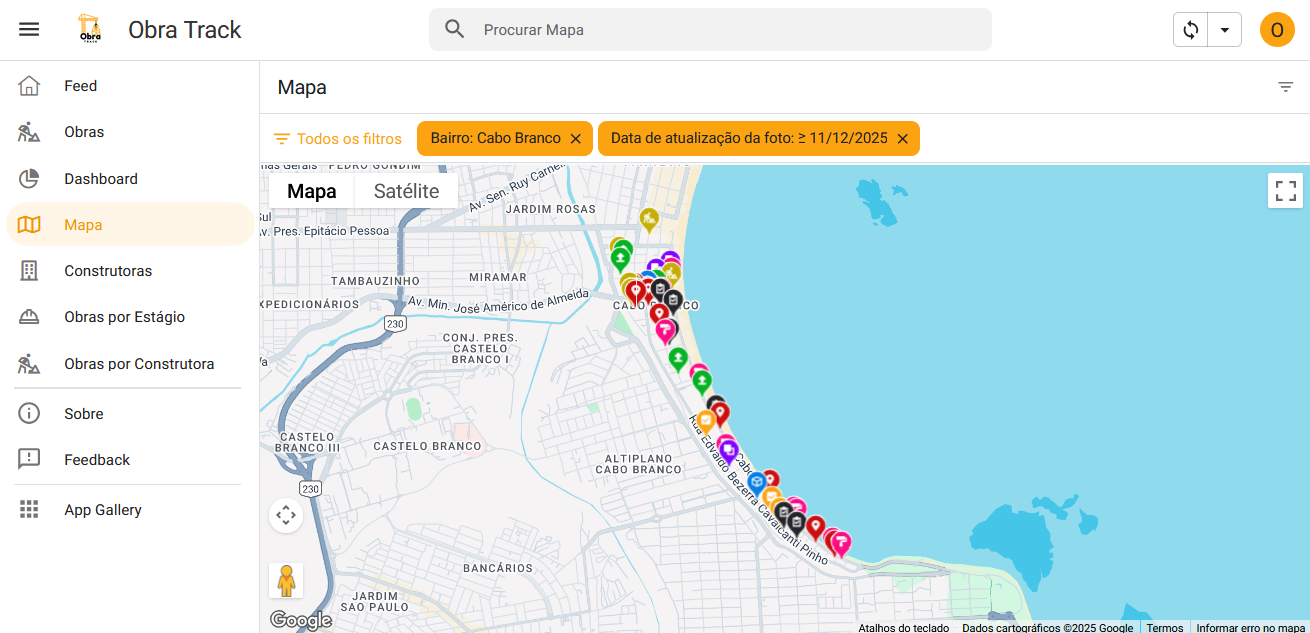Open the refresh options dropdown arrow
This screenshot has width=1310, height=633.
[x=1224, y=29]
